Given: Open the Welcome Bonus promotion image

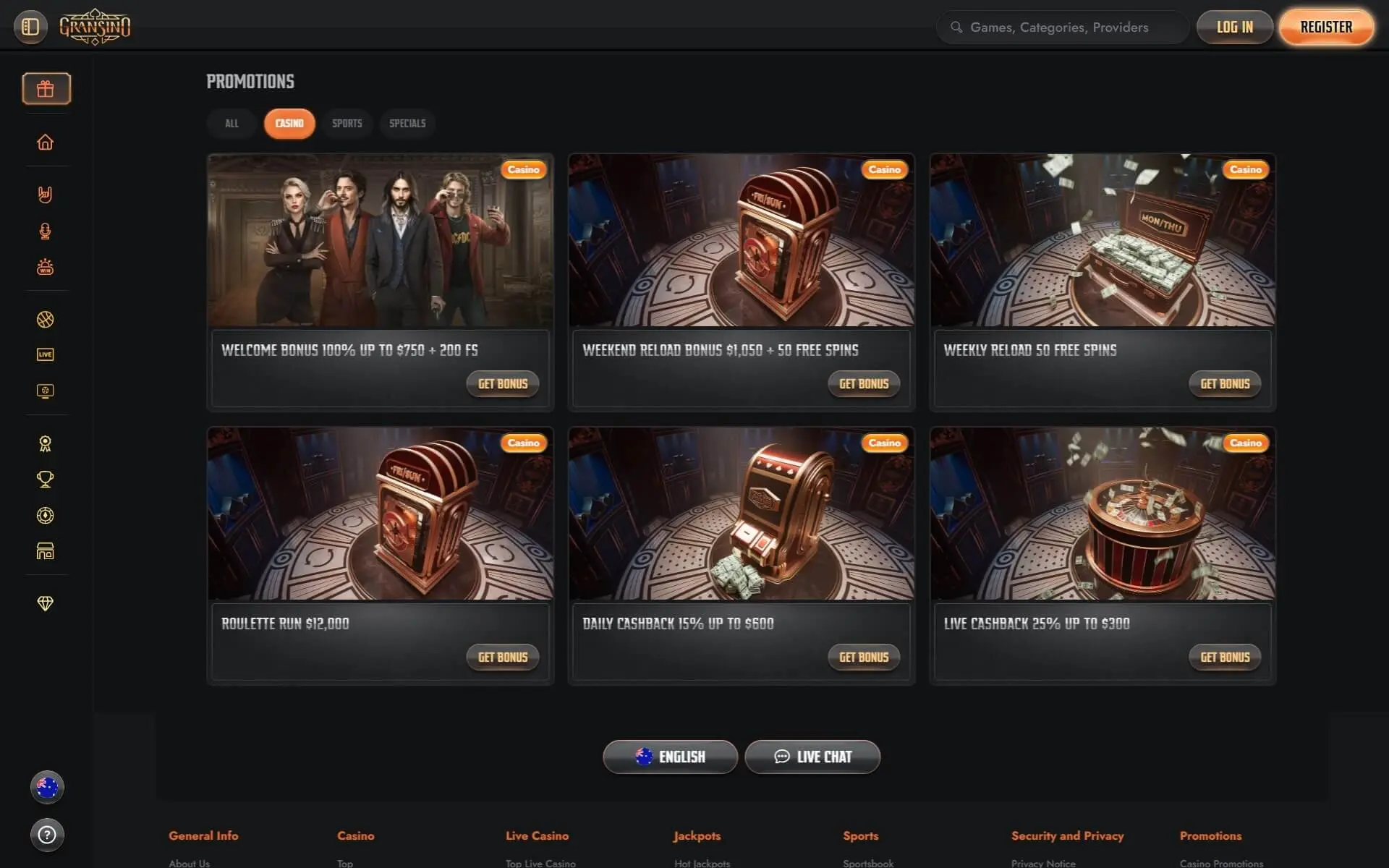Looking at the screenshot, I should [x=381, y=241].
